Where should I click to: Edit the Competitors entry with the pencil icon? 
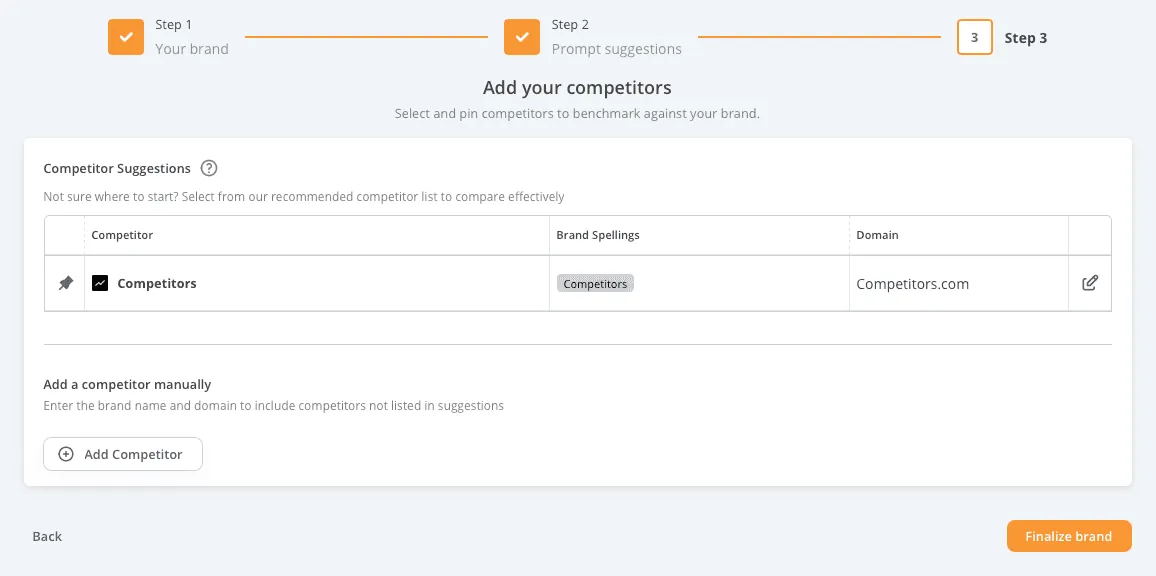pos(1090,283)
